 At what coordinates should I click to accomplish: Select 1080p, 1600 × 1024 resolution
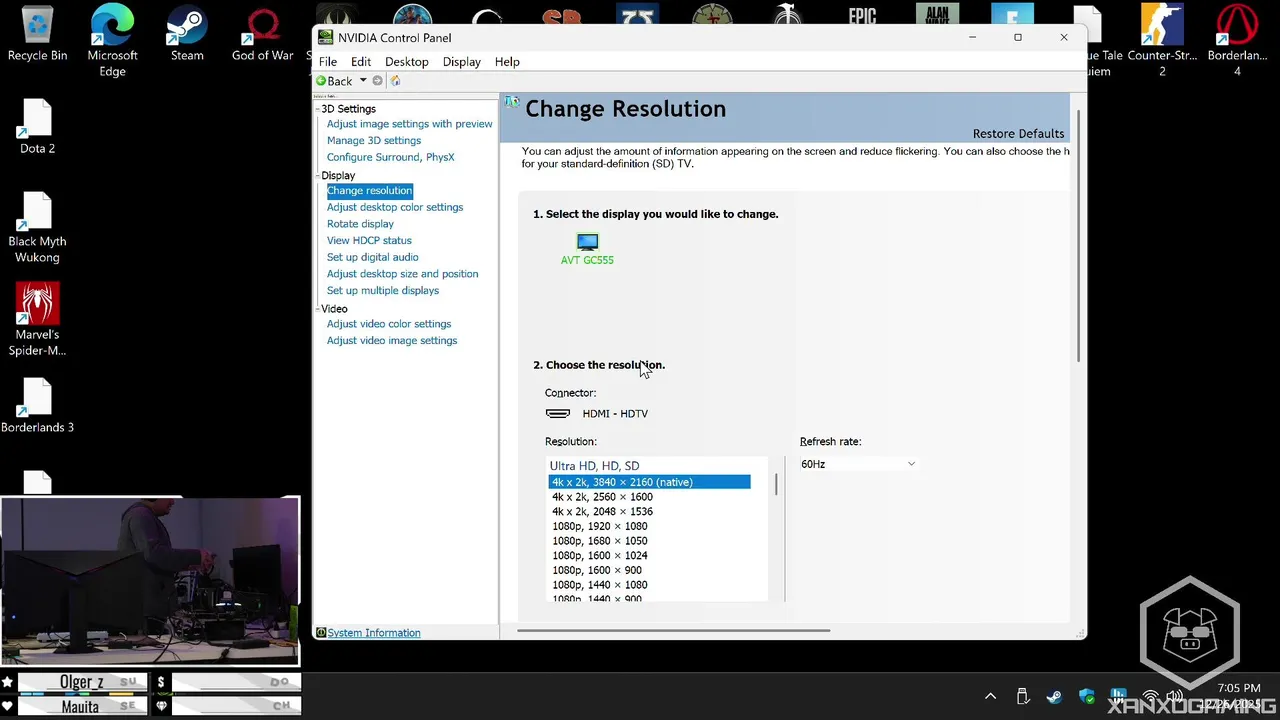(600, 555)
